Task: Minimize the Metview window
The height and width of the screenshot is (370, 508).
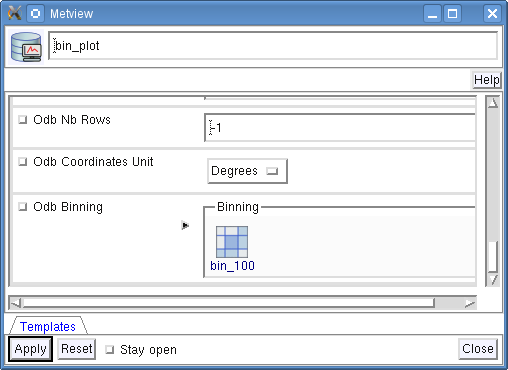Action: [x=432, y=14]
